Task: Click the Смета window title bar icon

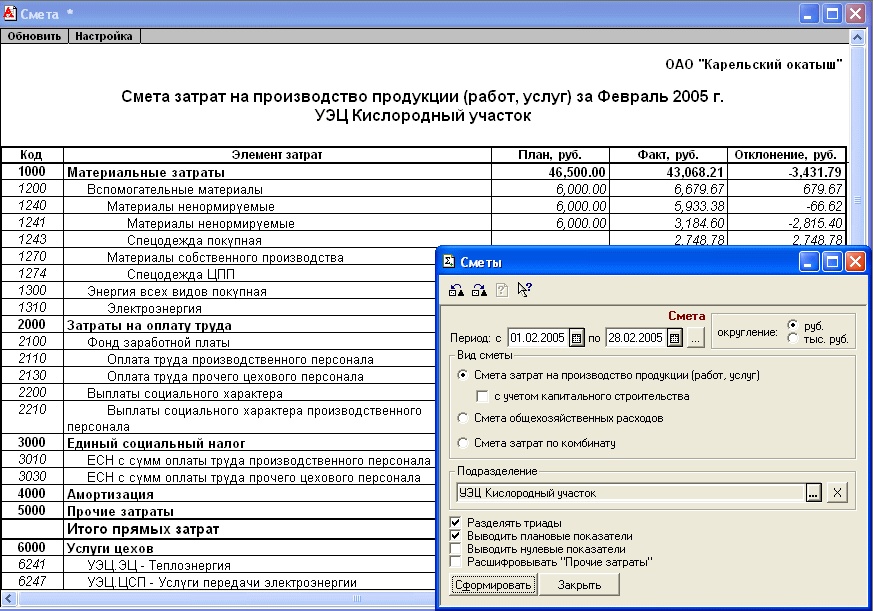Action: click(10, 14)
